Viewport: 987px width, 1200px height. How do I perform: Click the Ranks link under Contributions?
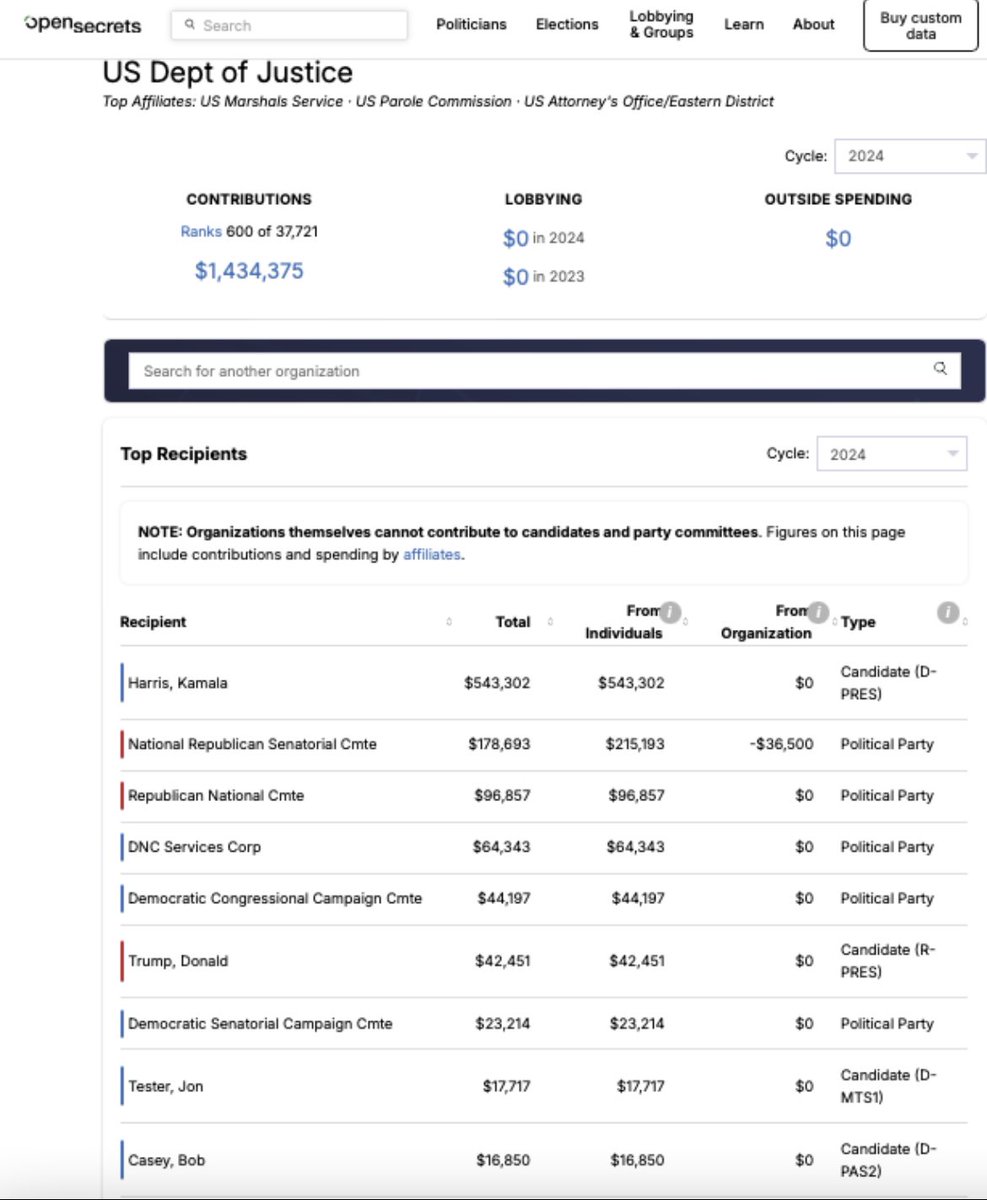click(200, 231)
